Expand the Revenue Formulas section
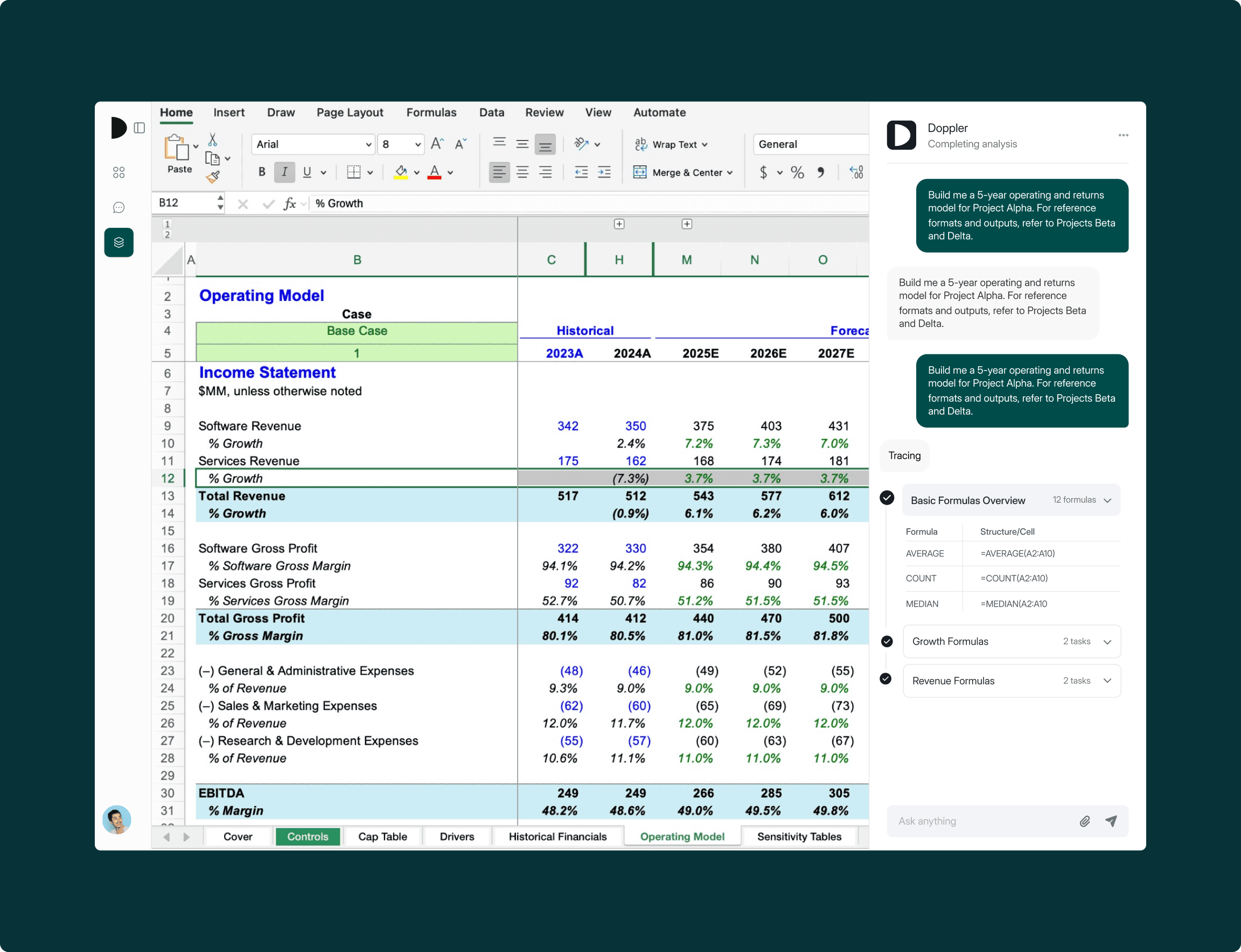1241x952 pixels. point(1107,681)
